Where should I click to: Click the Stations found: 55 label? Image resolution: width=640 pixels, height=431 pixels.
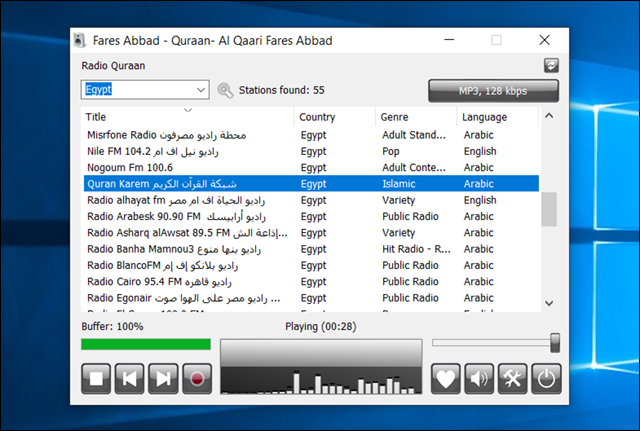(282, 90)
